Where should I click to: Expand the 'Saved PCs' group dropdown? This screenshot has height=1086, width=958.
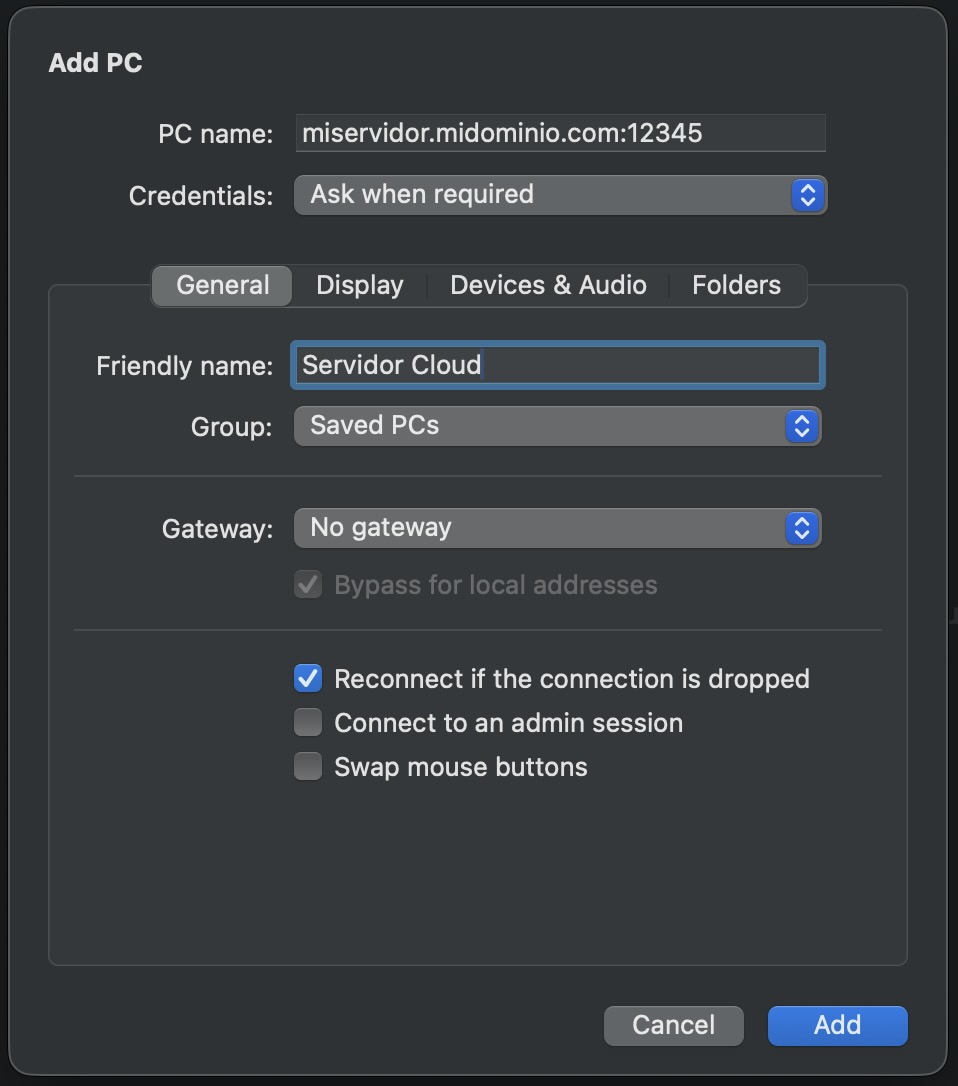tap(545, 426)
